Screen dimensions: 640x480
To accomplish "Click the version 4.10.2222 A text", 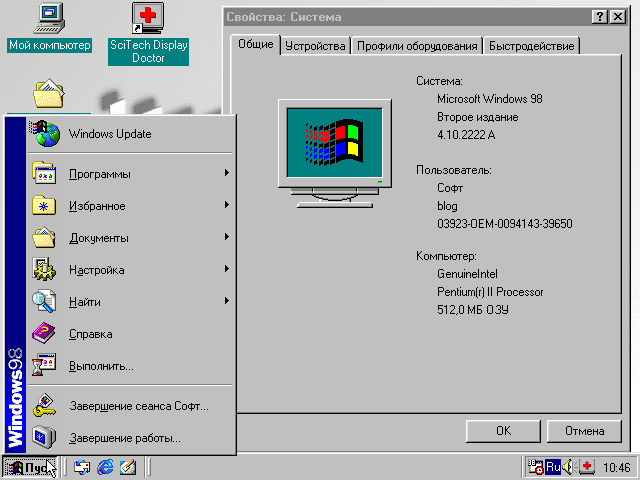I will pyautogui.click(x=466, y=135).
